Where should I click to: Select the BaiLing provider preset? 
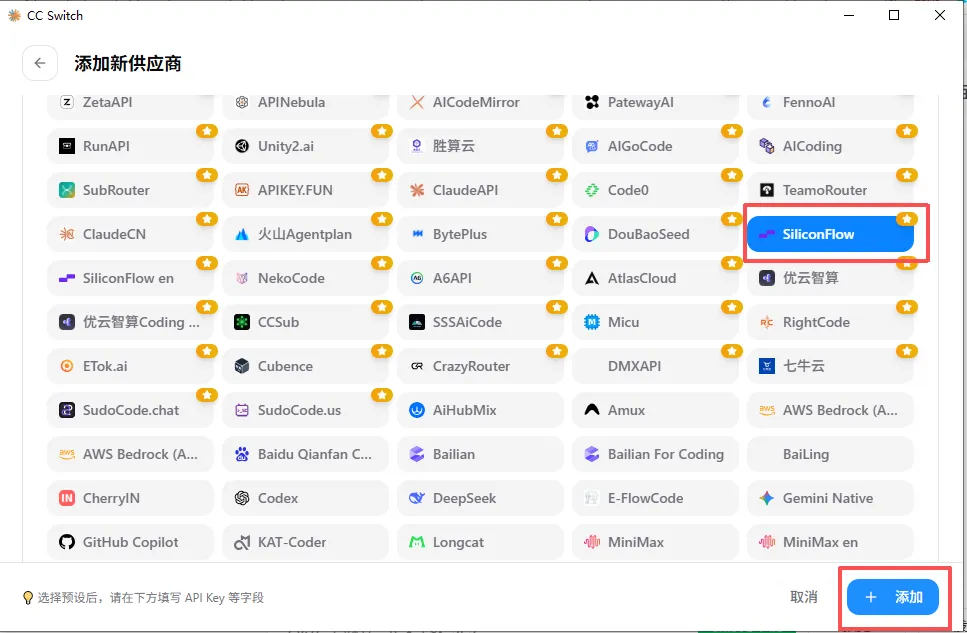[x=830, y=454]
